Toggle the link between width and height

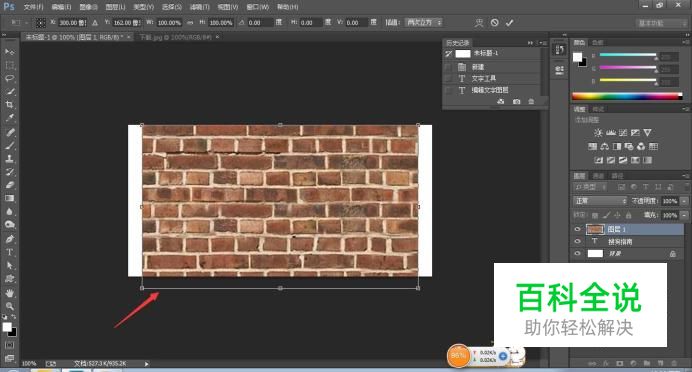190,23
